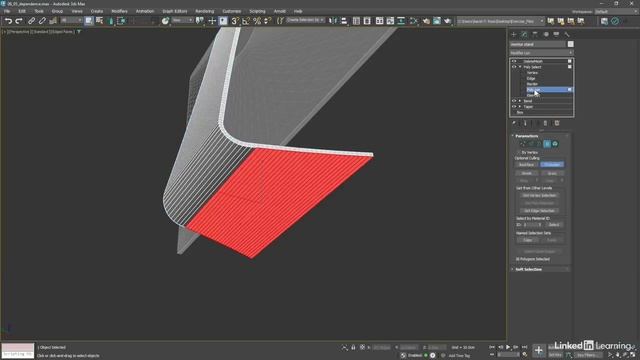Click the Redo arrow in the main toolbar
This screenshot has width=640, height=360.
[x=19, y=21]
